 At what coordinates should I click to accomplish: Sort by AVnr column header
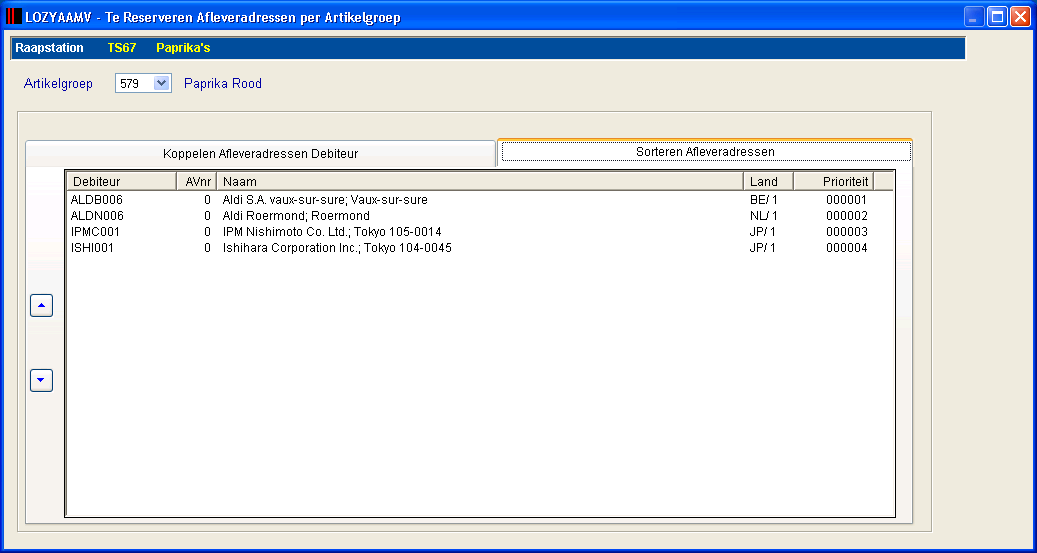tap(196, 181)
